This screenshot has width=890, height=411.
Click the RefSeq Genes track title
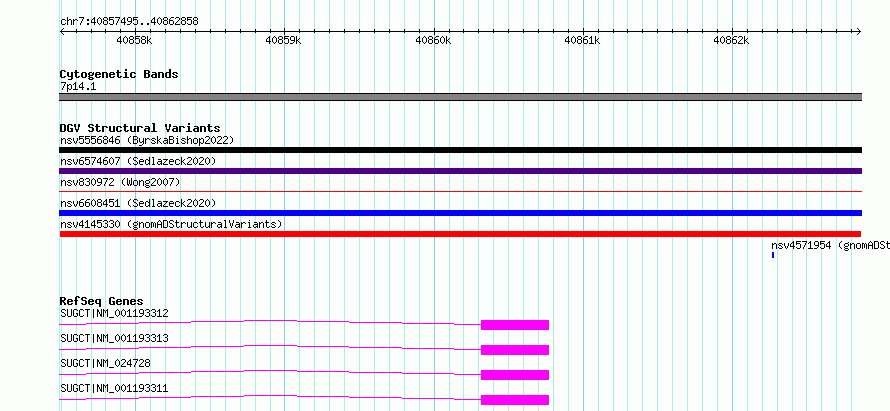pyautogui.click(x=102, y=301)
